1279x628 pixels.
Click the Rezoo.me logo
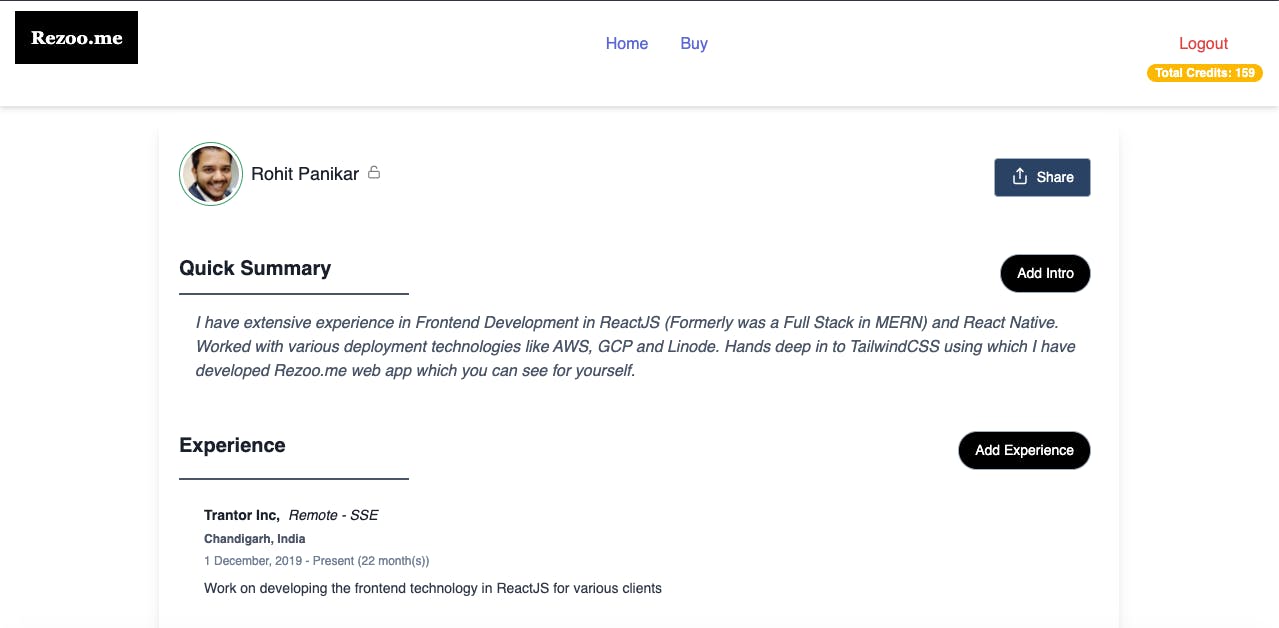click(x=76, y=38)
